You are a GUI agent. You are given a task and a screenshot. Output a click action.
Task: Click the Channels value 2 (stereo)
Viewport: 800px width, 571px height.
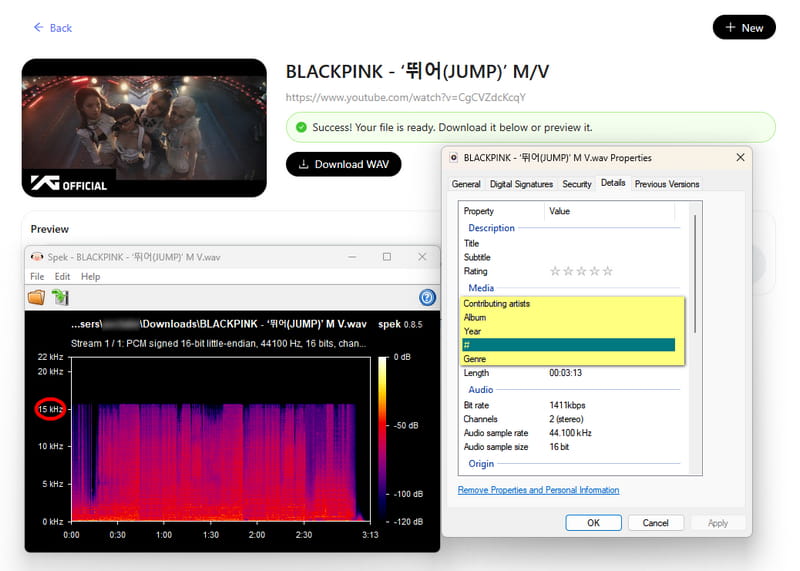point(566,419)
